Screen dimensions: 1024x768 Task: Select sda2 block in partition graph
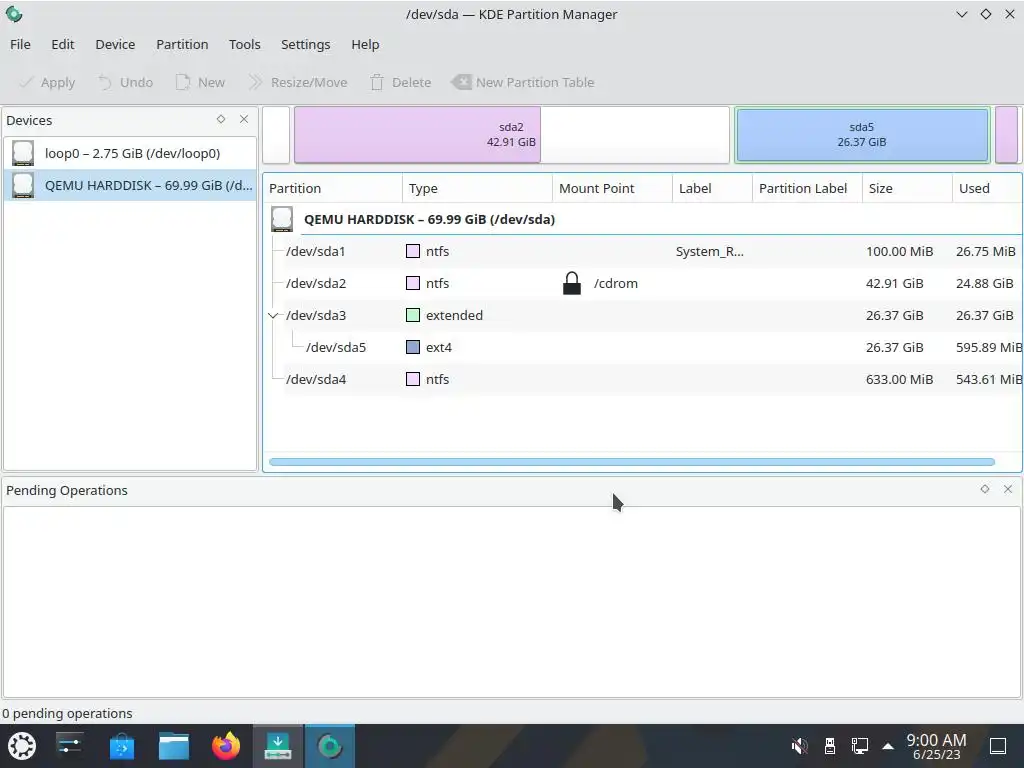[x=511, y=135]
